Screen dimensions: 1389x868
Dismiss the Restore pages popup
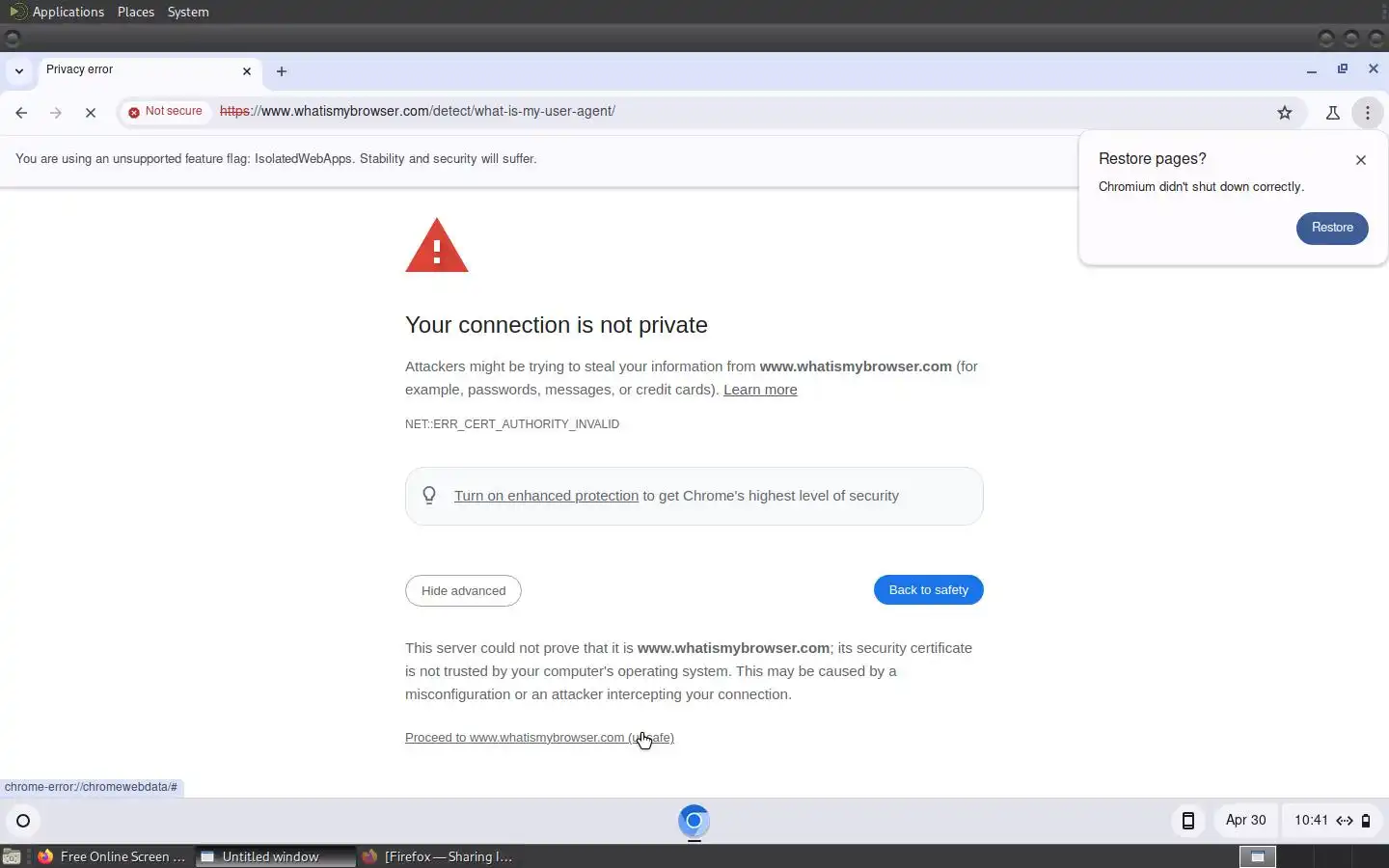point(1361,160)
